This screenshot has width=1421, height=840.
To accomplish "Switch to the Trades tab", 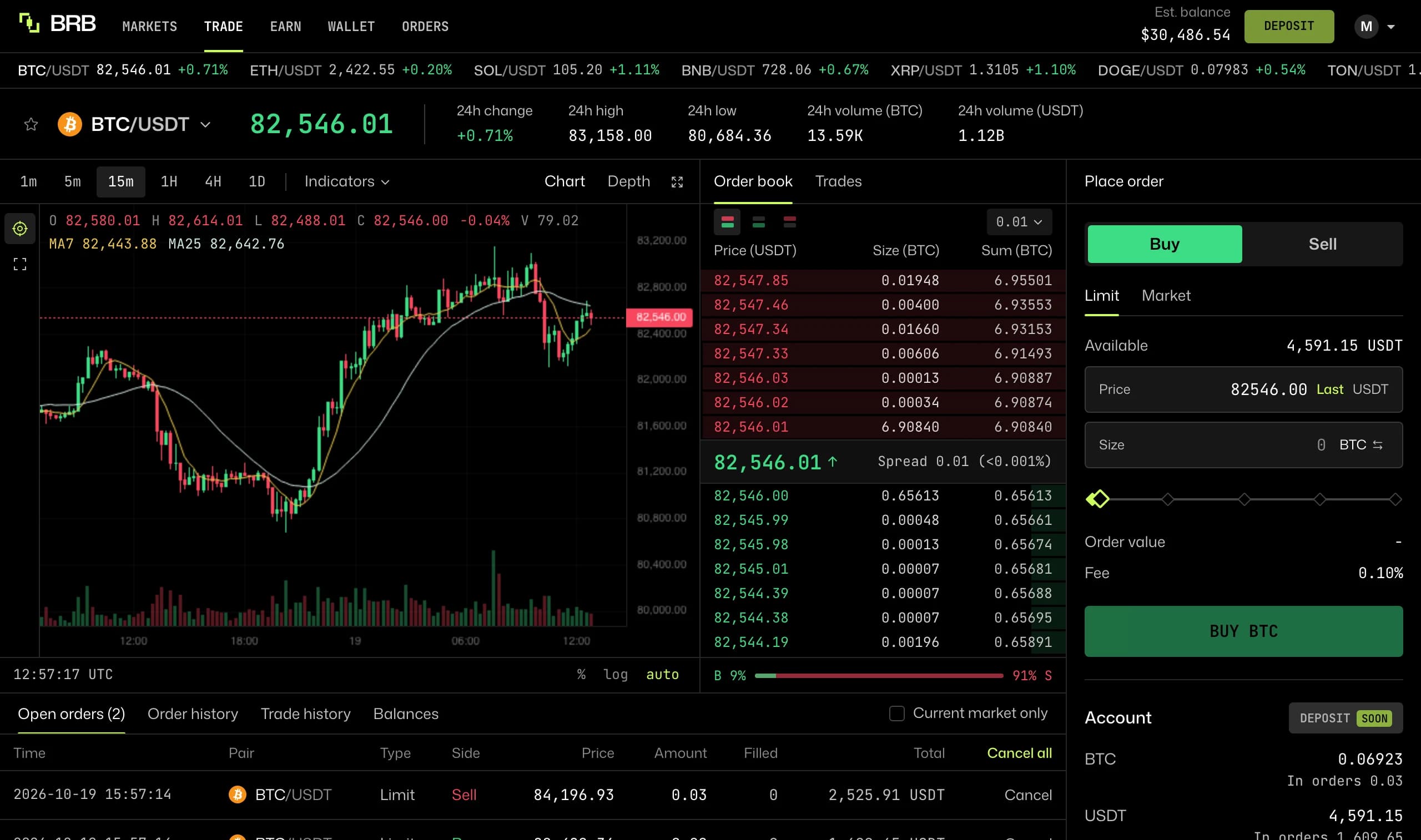I will [x=839, y=181].
